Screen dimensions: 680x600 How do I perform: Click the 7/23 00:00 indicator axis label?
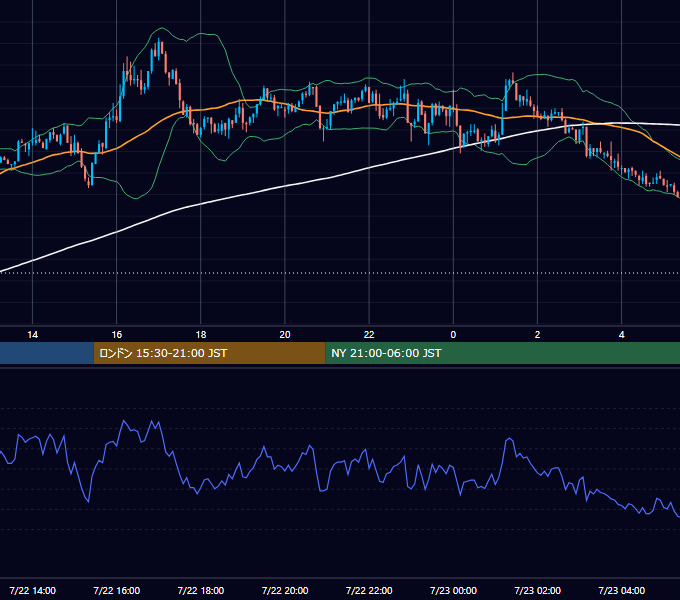click(453, 590)
